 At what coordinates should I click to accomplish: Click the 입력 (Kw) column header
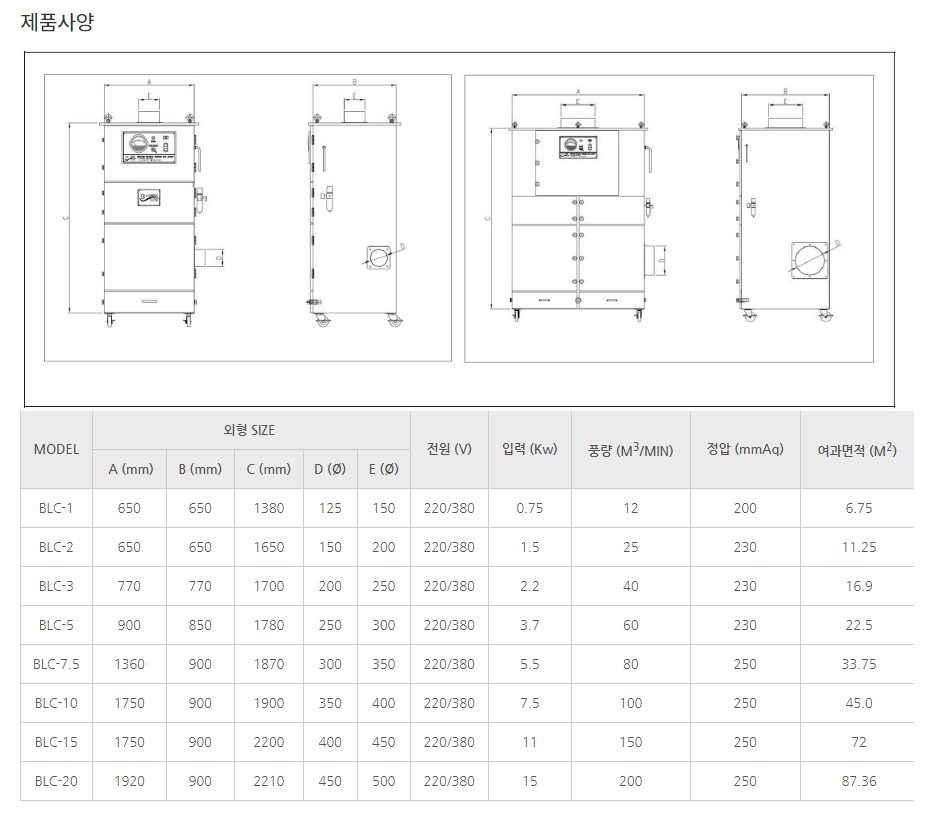[529, 450]
